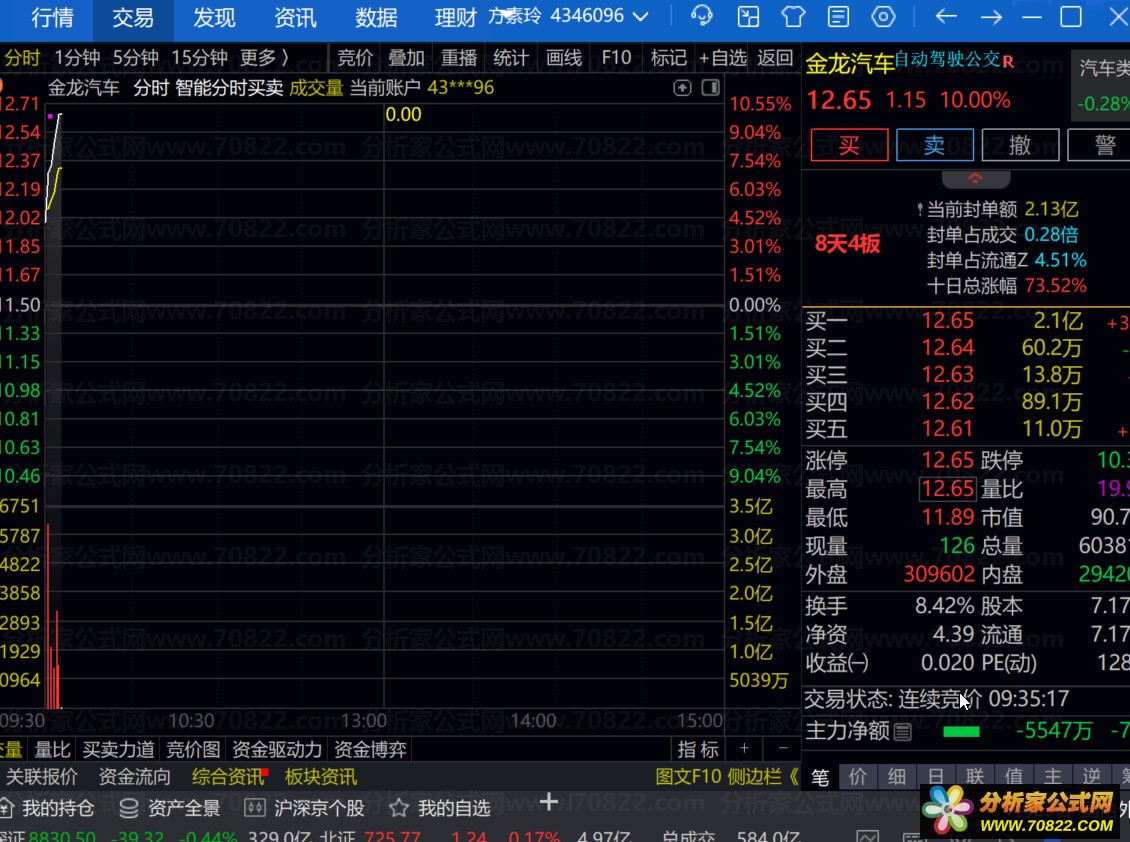The height and width of the screenshot is (842, 1130).
Task: Add stock with +自选
Action: click(x=723, y=58)
